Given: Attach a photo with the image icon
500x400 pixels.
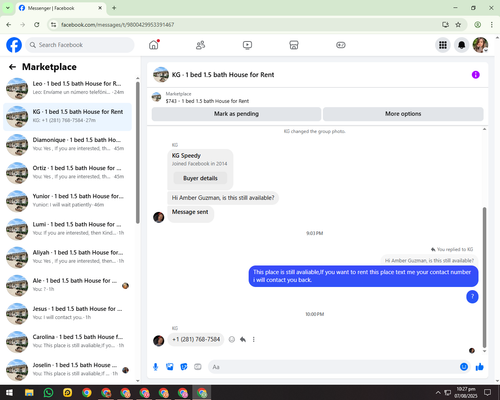Looking at the screenshot, I should pos(170,367).
